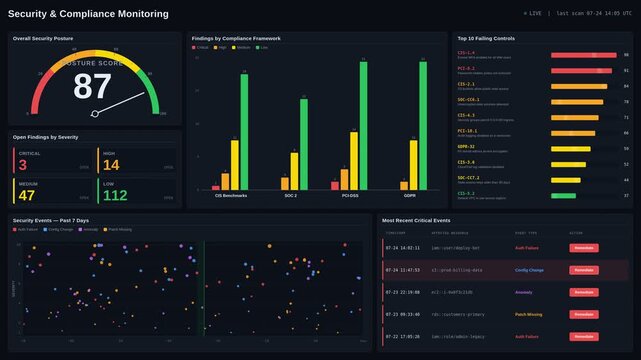The image size is (641, 360).
Task: Click the red bar with value 91
Action: [x=581, y=71]
